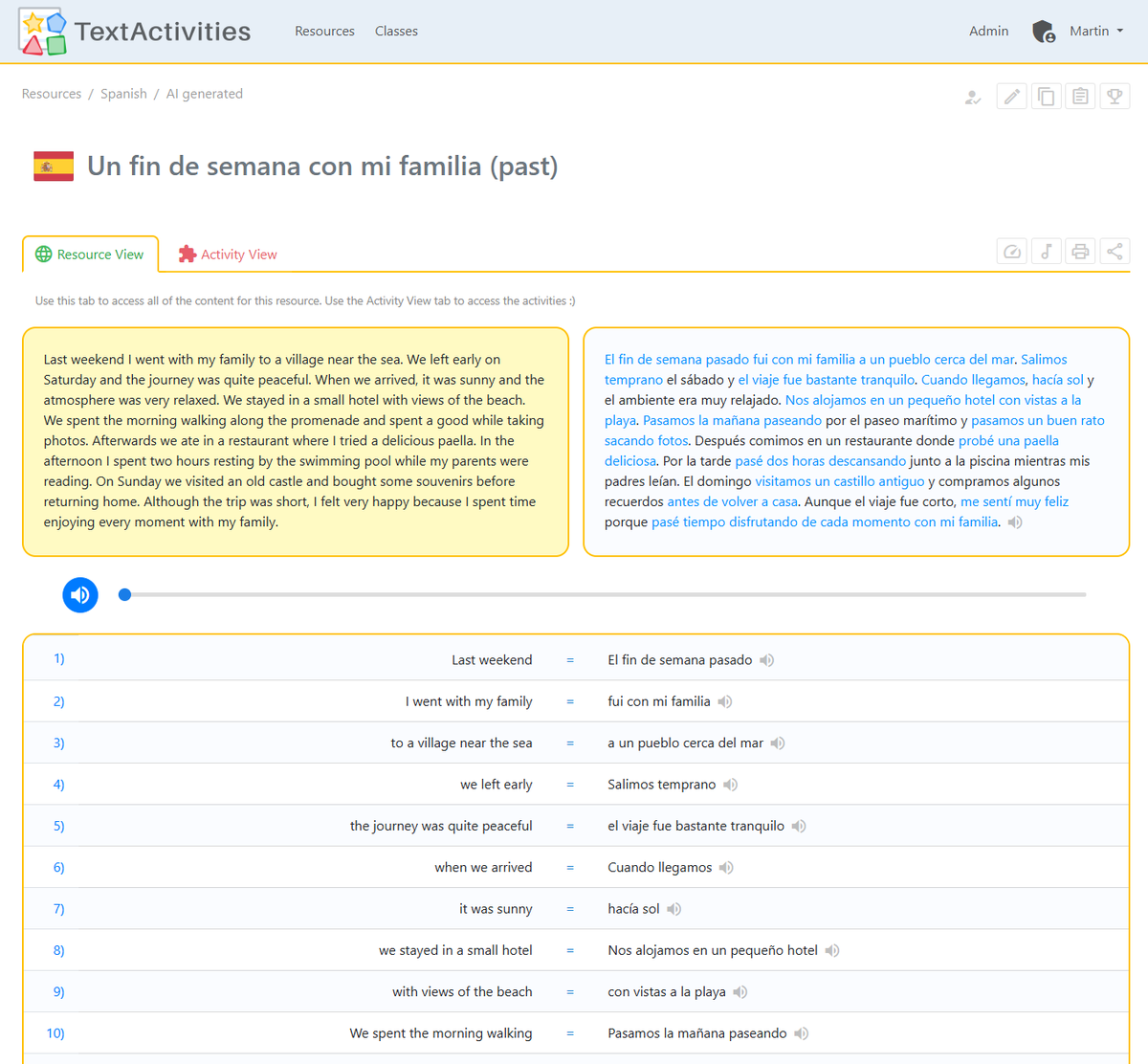Click the page title 'Un fin de semana con mi familia (past)'

(322, 166)
